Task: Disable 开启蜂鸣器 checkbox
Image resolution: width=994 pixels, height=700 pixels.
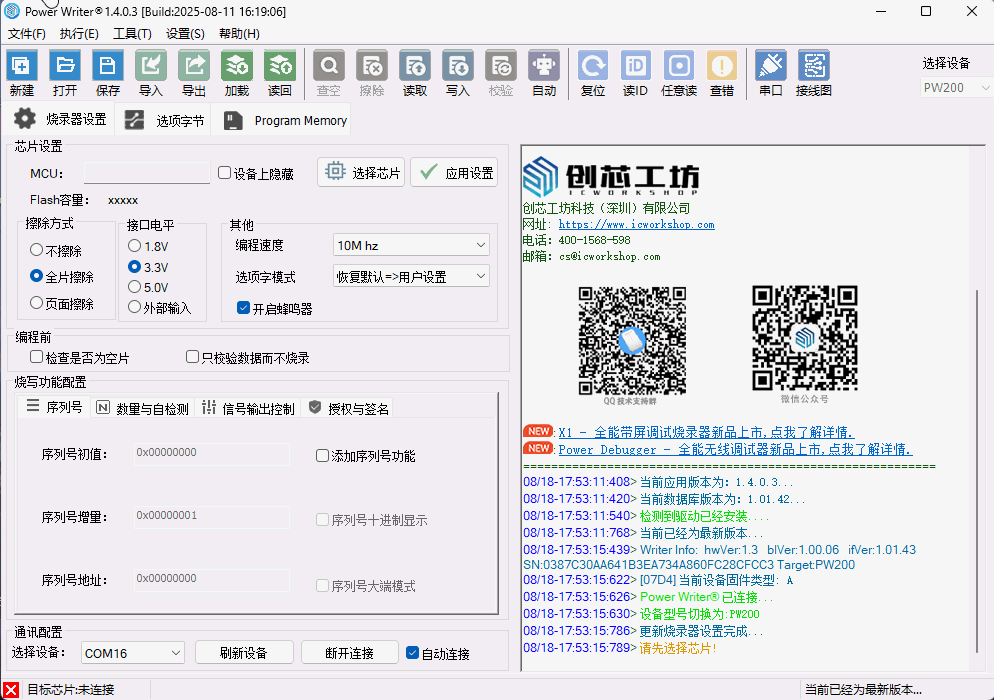Action: pyautogui.click(x=243, y=308)
